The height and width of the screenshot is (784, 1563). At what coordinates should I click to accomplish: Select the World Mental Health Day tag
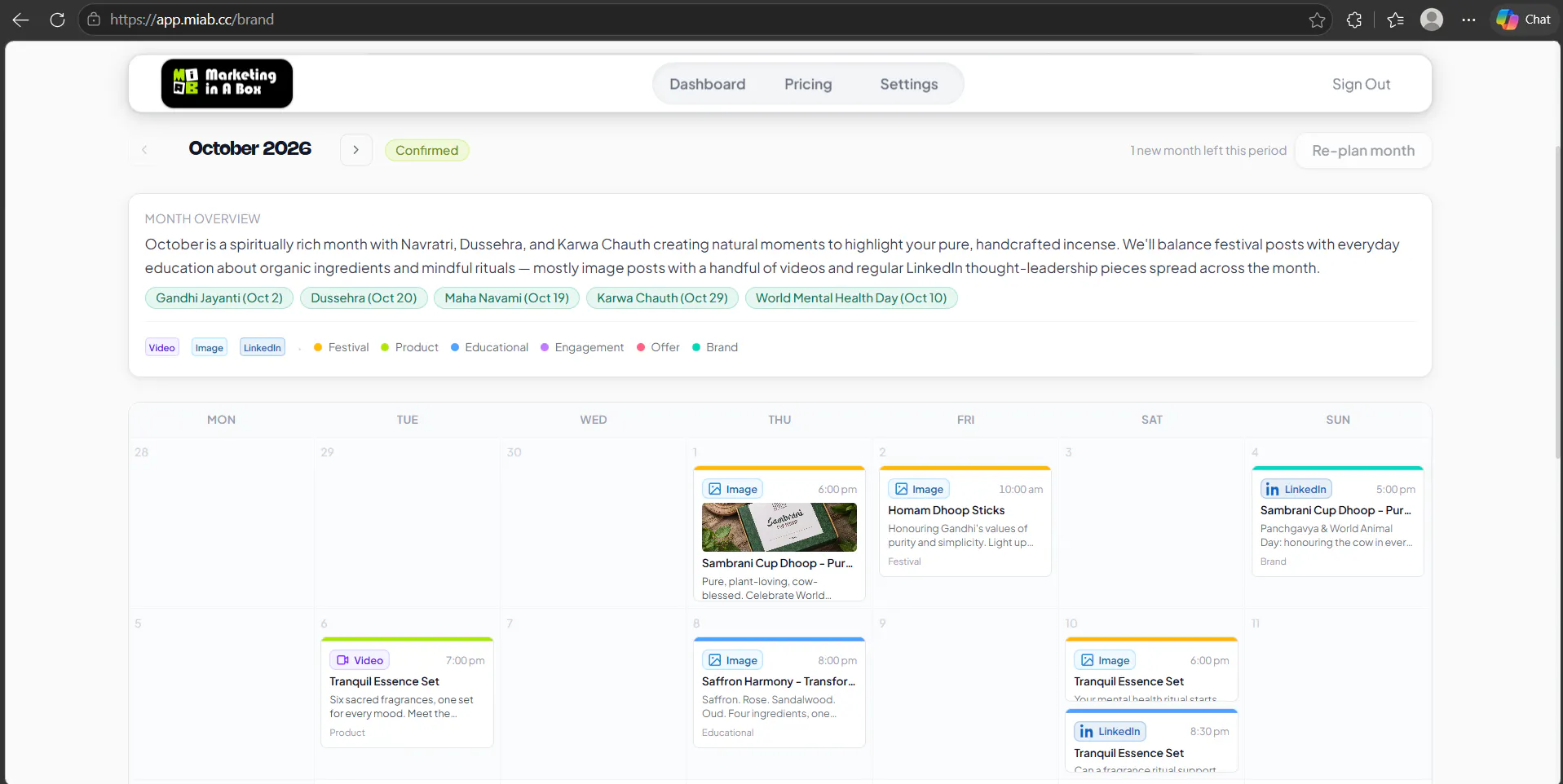851,298
